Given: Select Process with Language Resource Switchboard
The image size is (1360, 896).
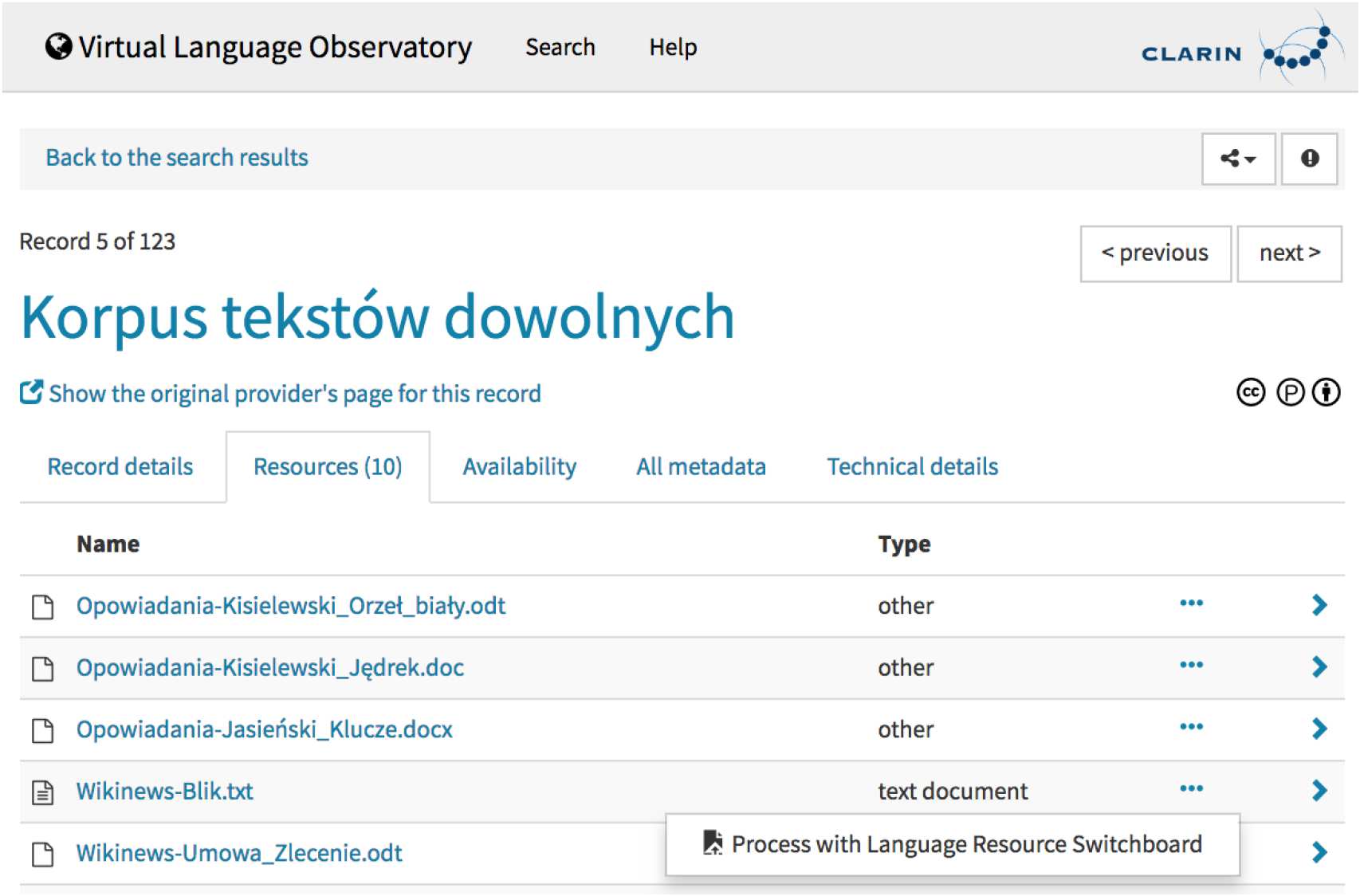Looking at the screenshot, I should pyautogui.click(x=953, y=844).
